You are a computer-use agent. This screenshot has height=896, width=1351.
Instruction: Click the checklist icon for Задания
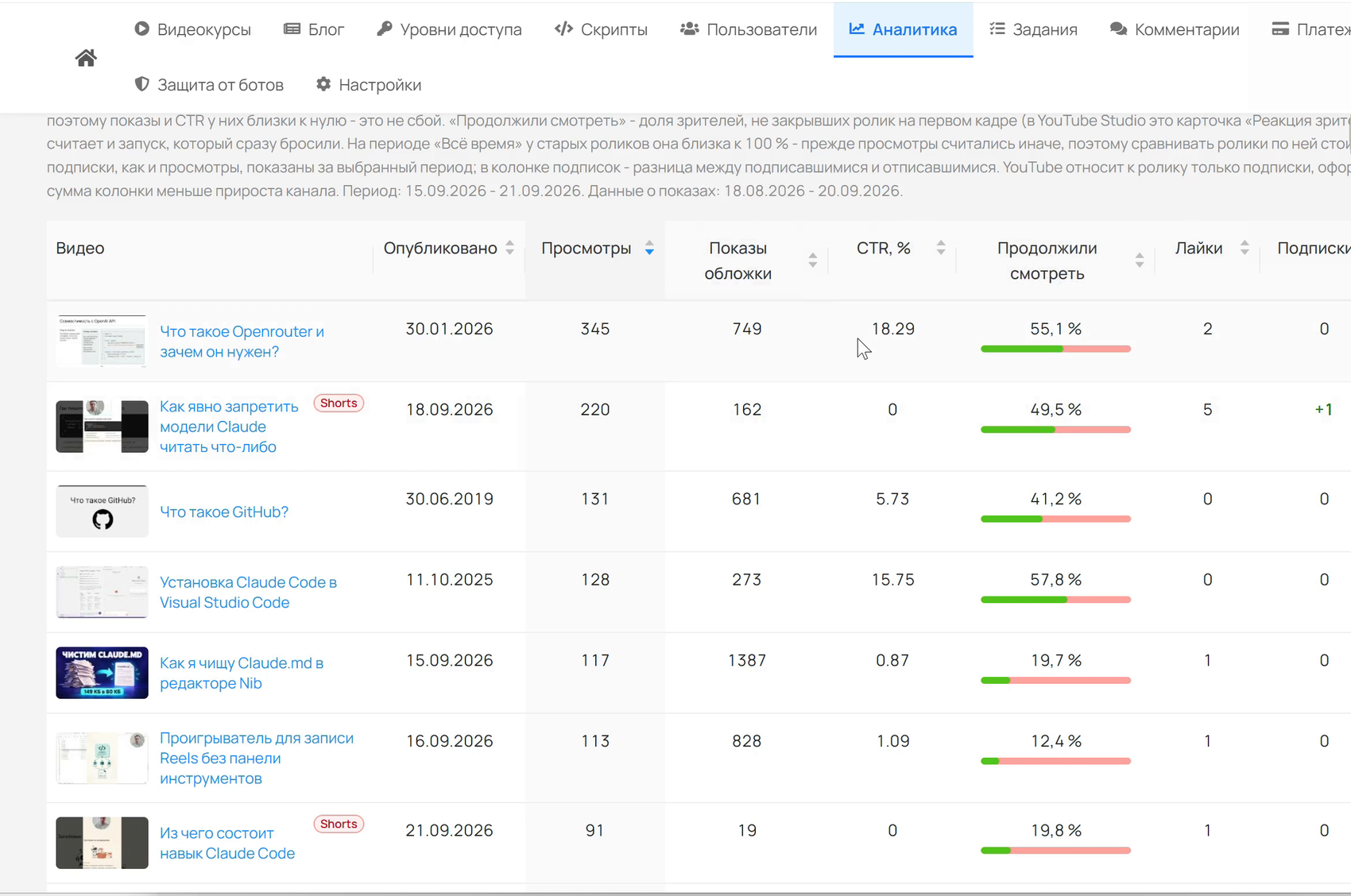(x=997, y=29)
